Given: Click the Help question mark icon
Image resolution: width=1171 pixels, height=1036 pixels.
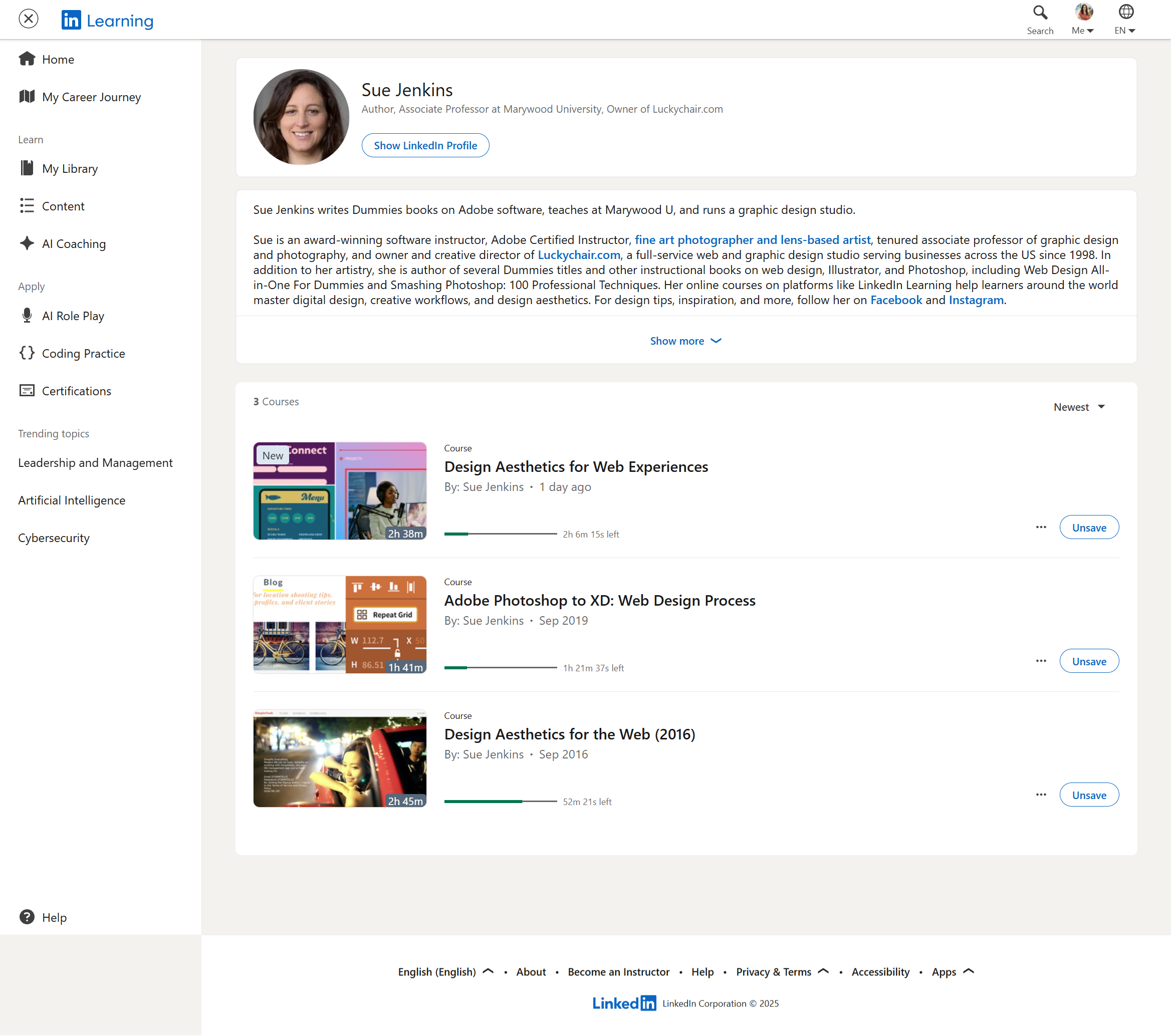Looking at the screenshot, I should [27, 917].
